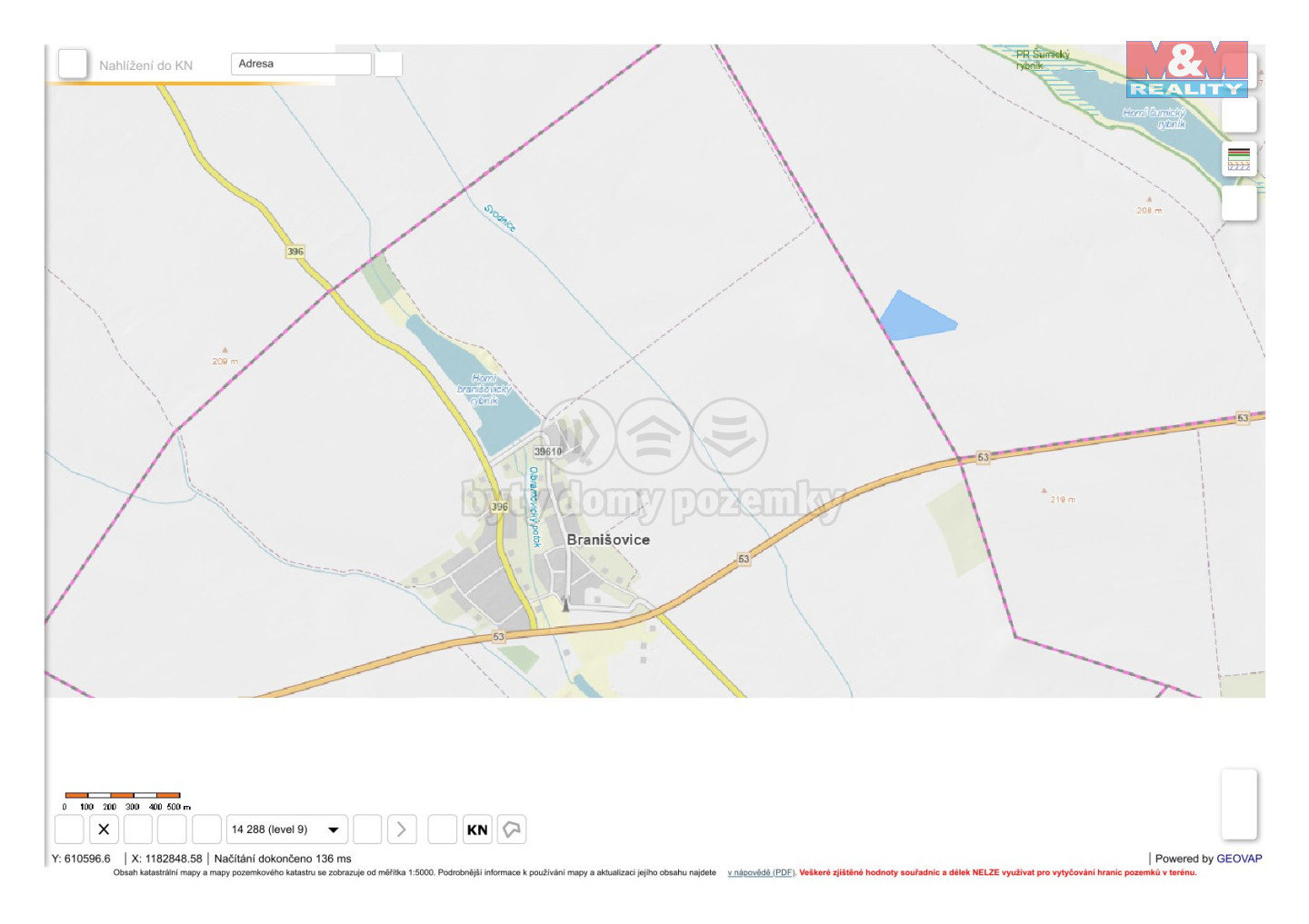
Task: Click inside the Adresa search field
Action: [x=301, y=64]
